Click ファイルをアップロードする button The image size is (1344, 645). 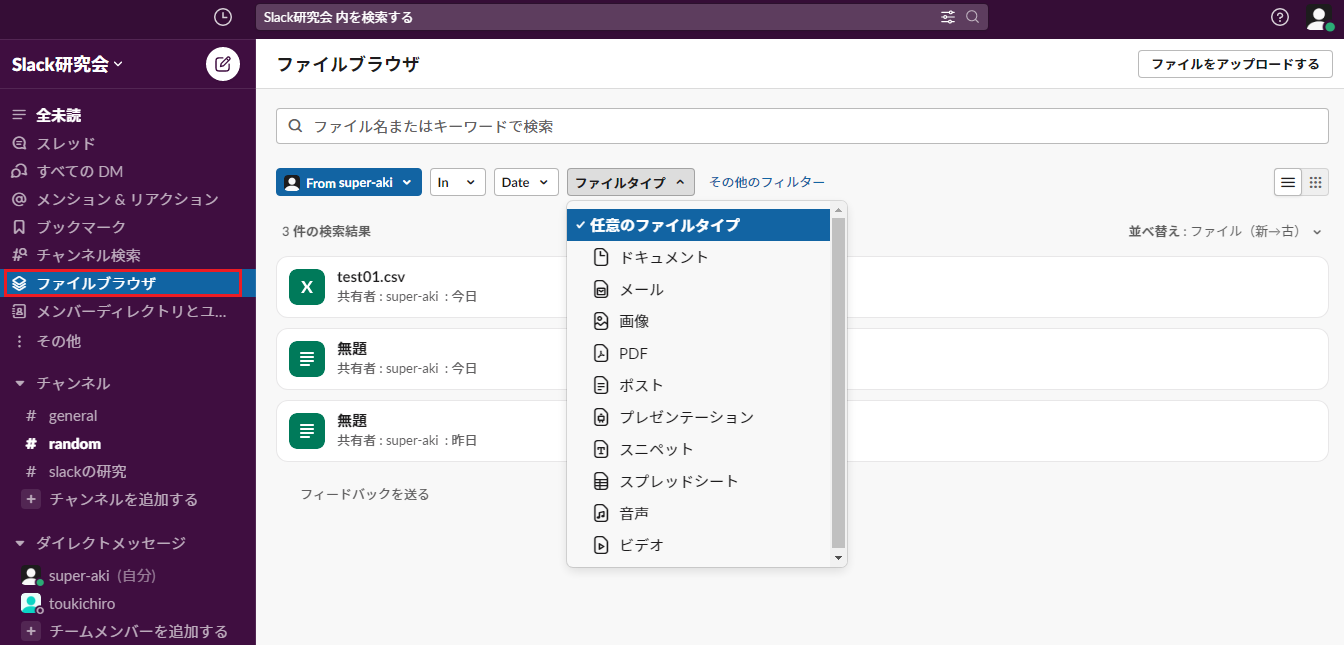coord(1235,64)
